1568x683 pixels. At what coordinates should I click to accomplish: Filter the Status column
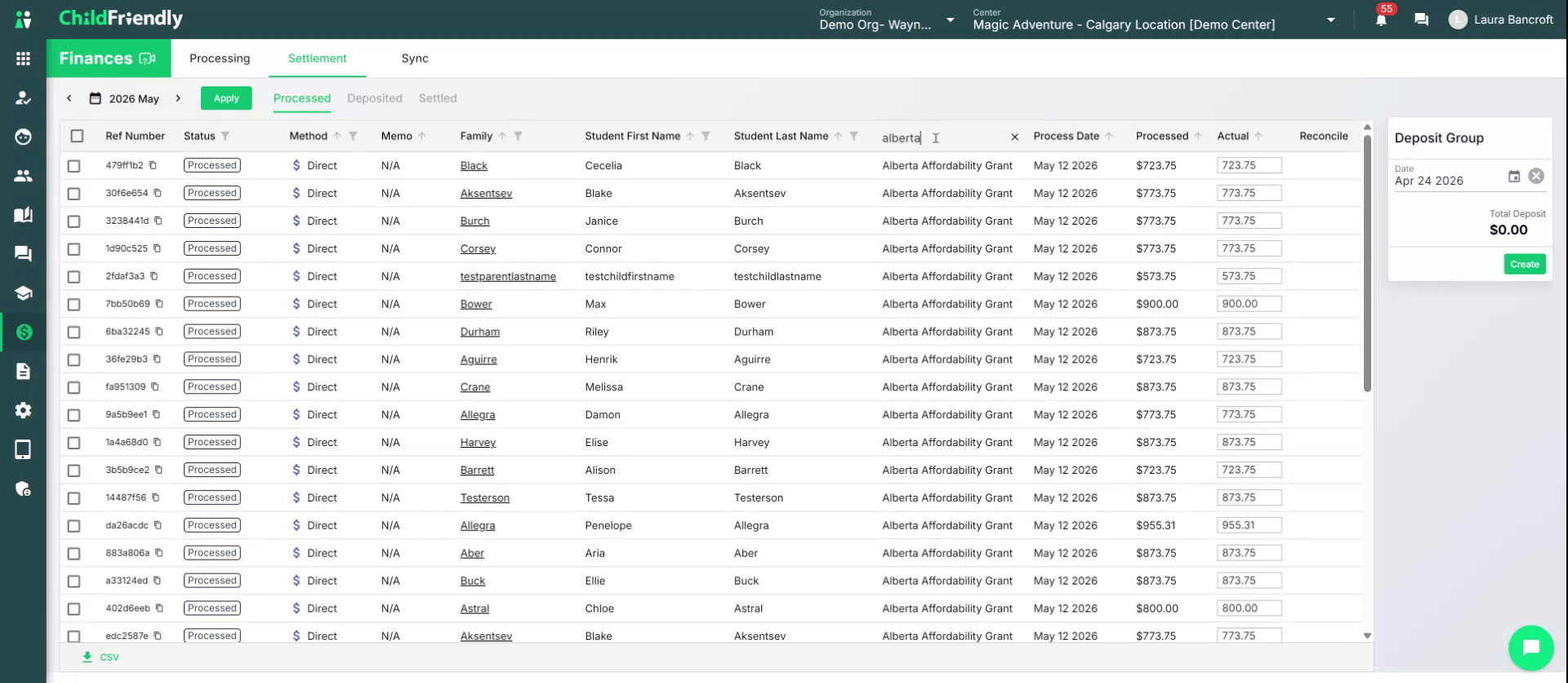[225, 136]
